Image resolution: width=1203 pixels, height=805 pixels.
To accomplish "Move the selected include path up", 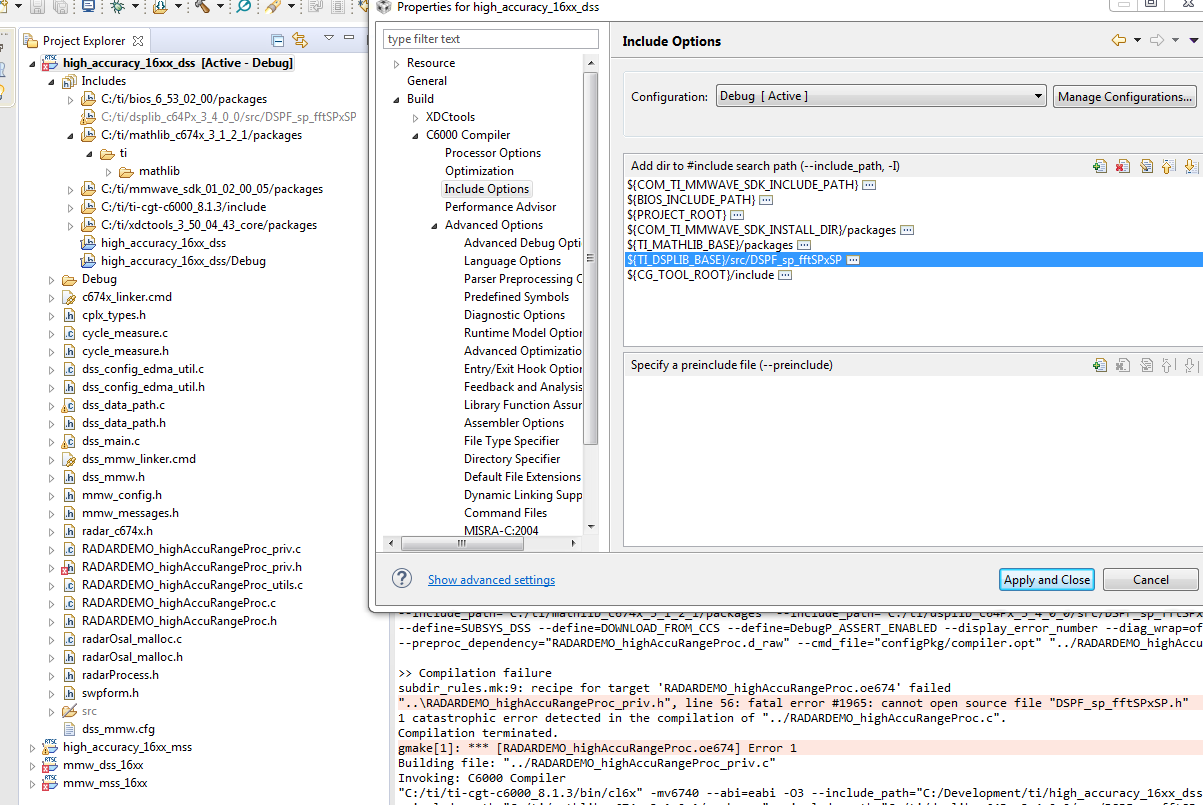I will coord(1170,165).
